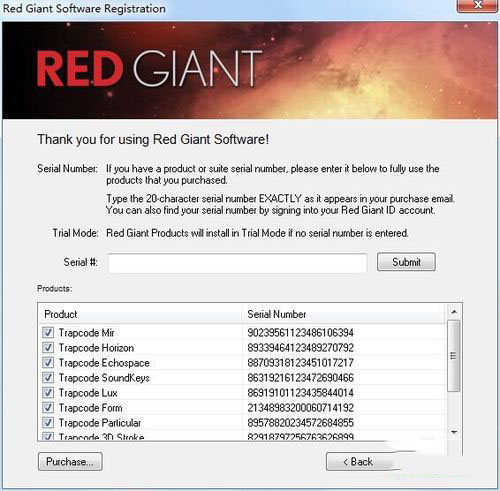Close the Red Giant registration window
Screen dimensions: 500x491
(478, 5)
